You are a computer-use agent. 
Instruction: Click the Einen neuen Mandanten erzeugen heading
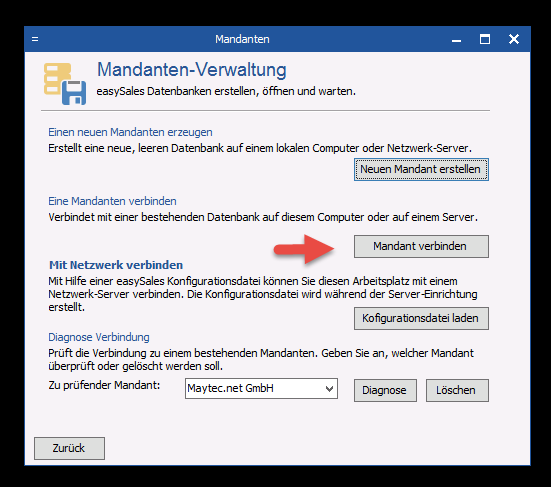pos(130,132)
